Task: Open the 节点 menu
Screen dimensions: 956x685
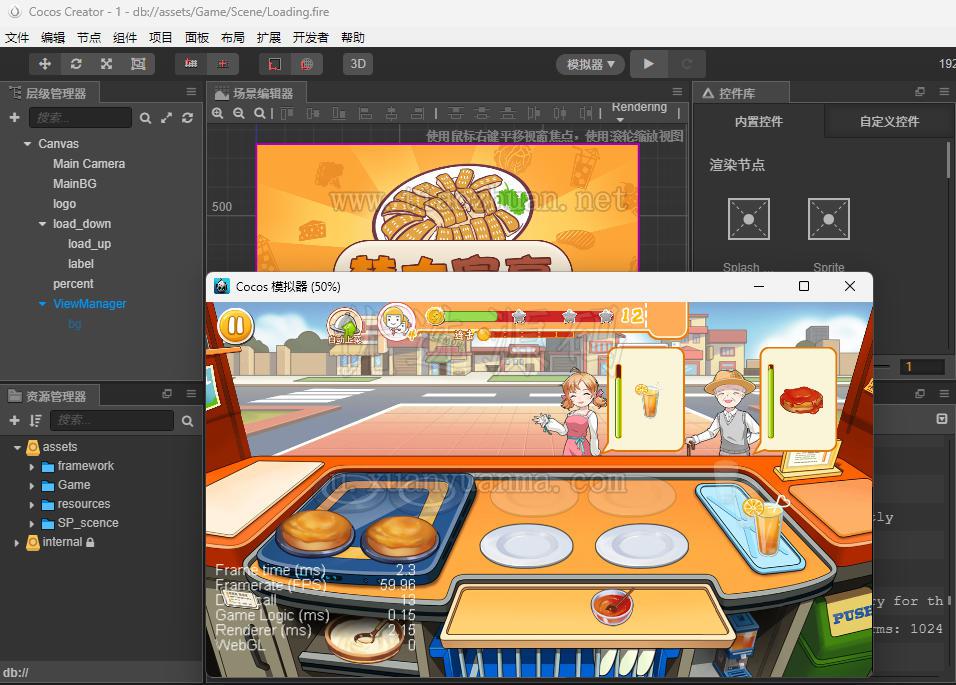Action: click(89, 38)
